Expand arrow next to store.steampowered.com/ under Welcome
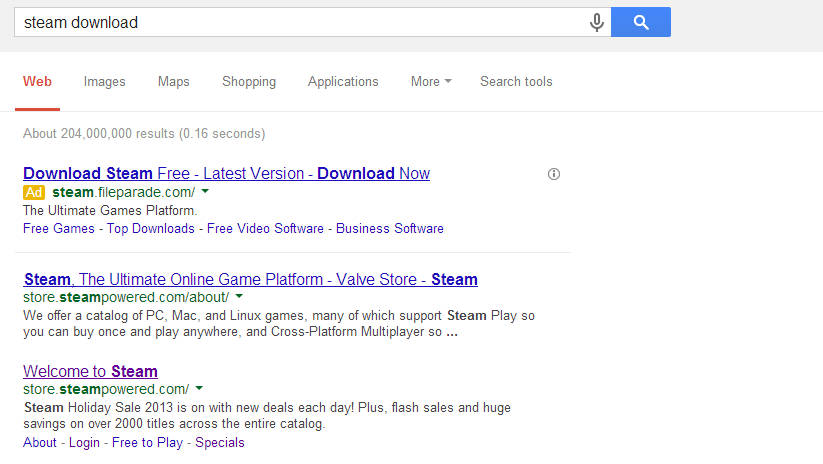This screenshot has width=823, height=464. 199,389
